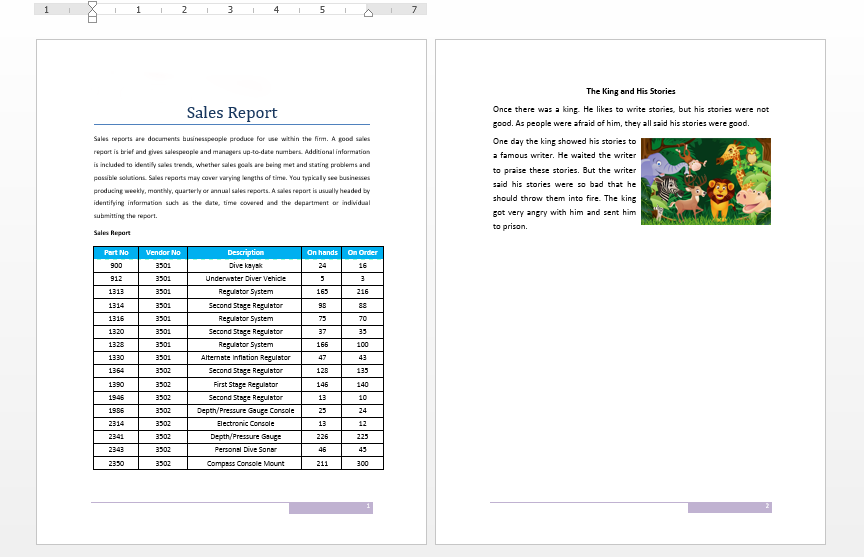
Task: Click the line 'submitting the report.'
Action: [x=126, y=216]
